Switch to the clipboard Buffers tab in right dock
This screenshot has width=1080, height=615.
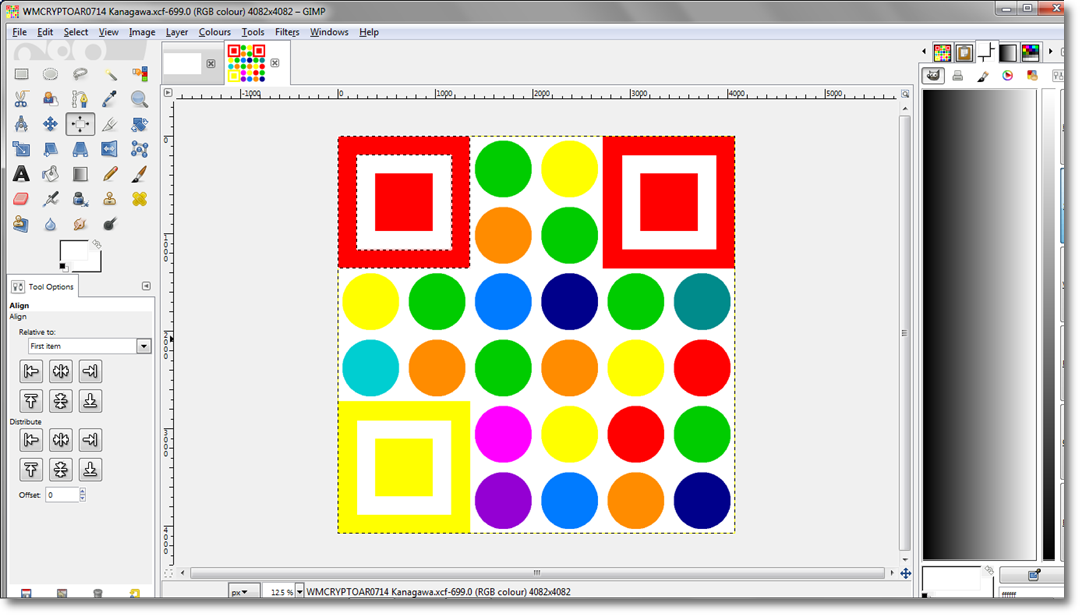pos(964,52)
